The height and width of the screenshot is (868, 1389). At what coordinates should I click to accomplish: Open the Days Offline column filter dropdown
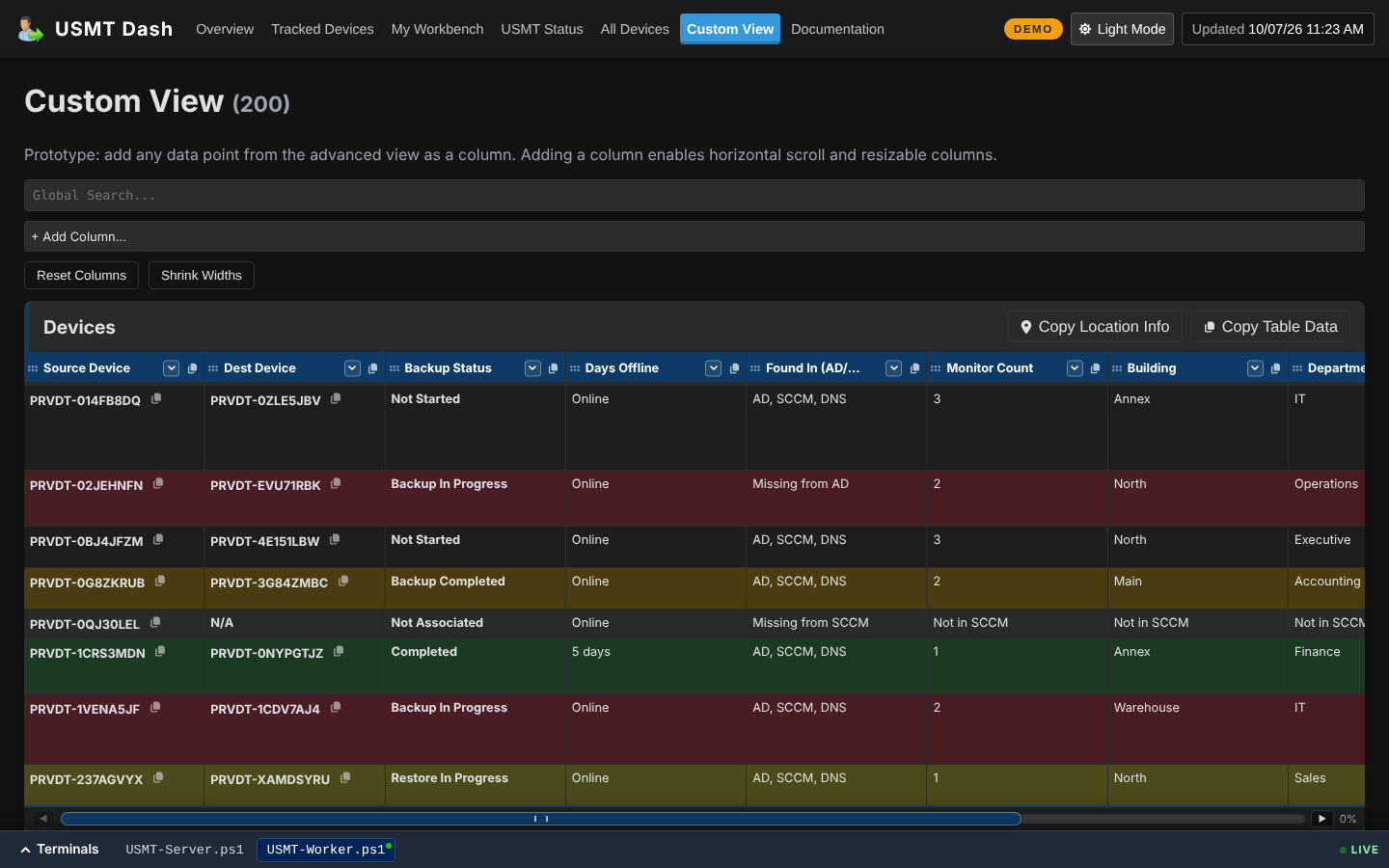coord(714,368)
